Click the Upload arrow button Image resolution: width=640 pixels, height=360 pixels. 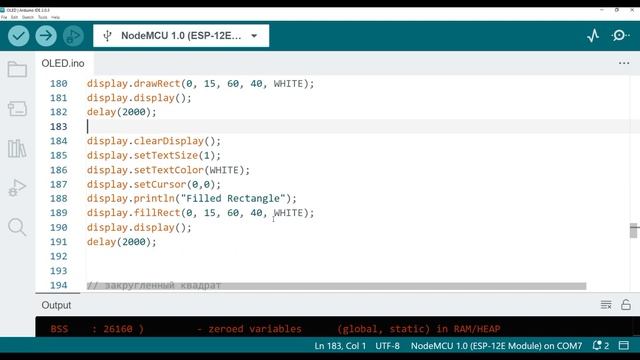tap(46, 36)
